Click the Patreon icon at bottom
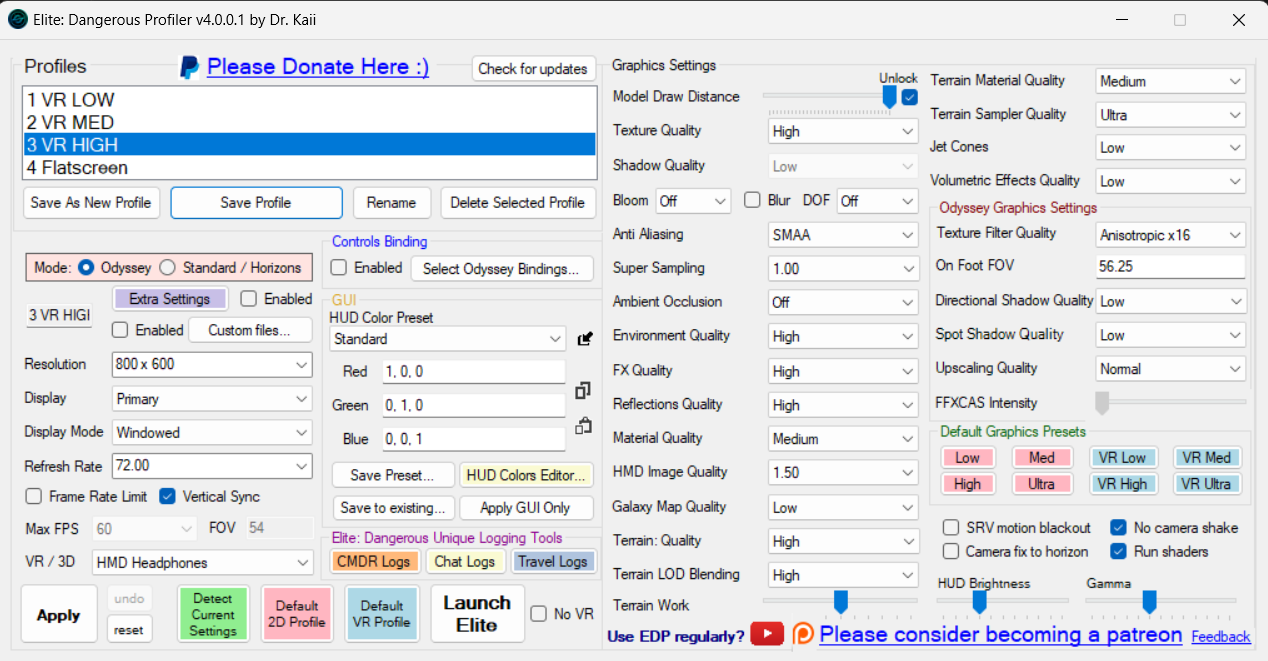Viewport: 1268px width, 661px height. pyautogui.click(x=803, y=634)
